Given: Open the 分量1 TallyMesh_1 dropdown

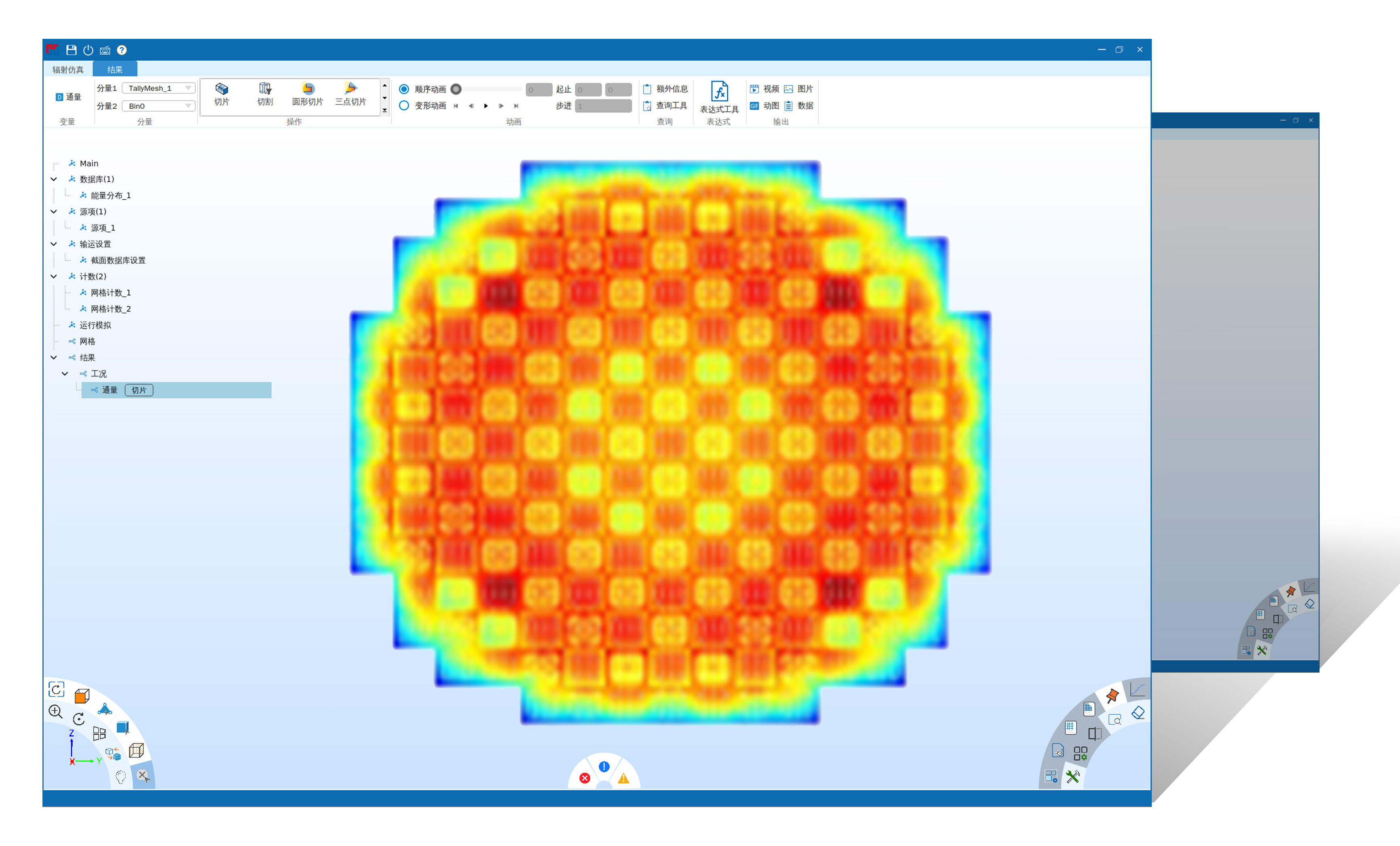Looking at the screenshot, I should [158, 88].
